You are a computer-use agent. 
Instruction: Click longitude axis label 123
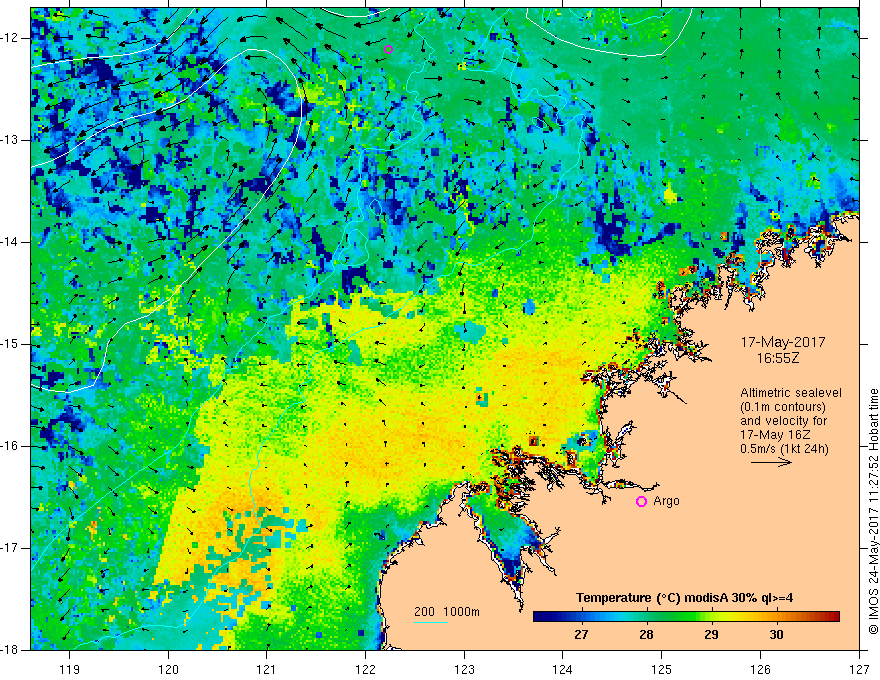pyautogui.click(x=464, y=669)
